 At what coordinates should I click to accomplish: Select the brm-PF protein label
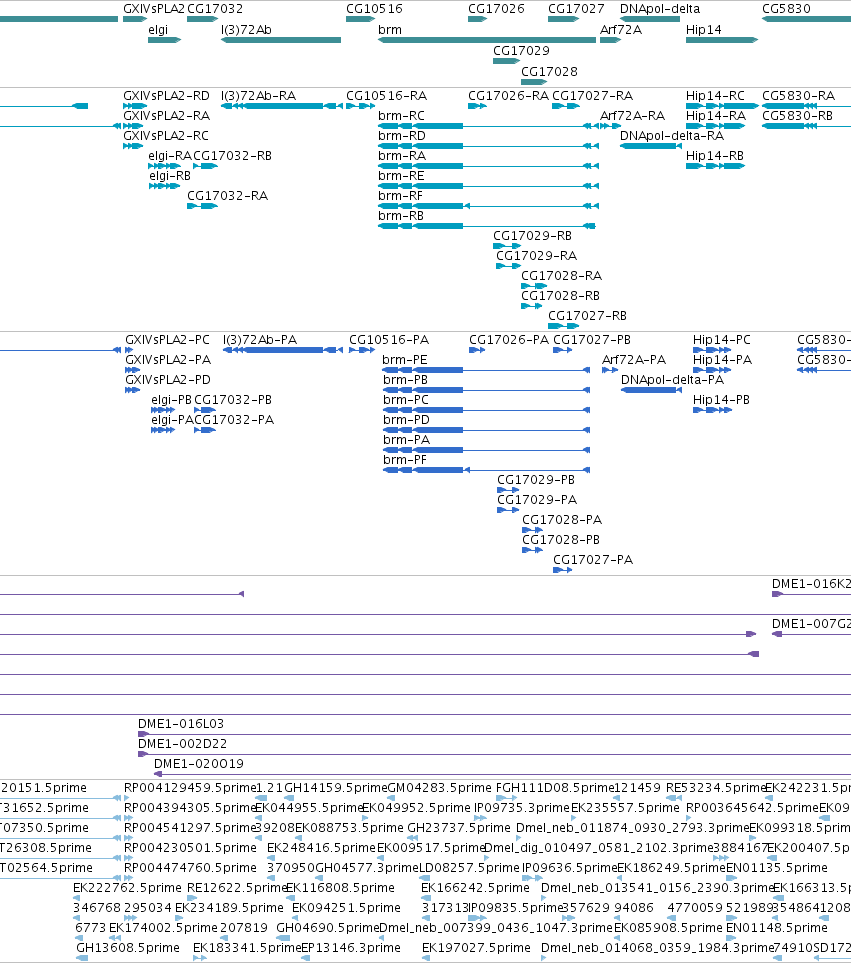pos(405,460)
